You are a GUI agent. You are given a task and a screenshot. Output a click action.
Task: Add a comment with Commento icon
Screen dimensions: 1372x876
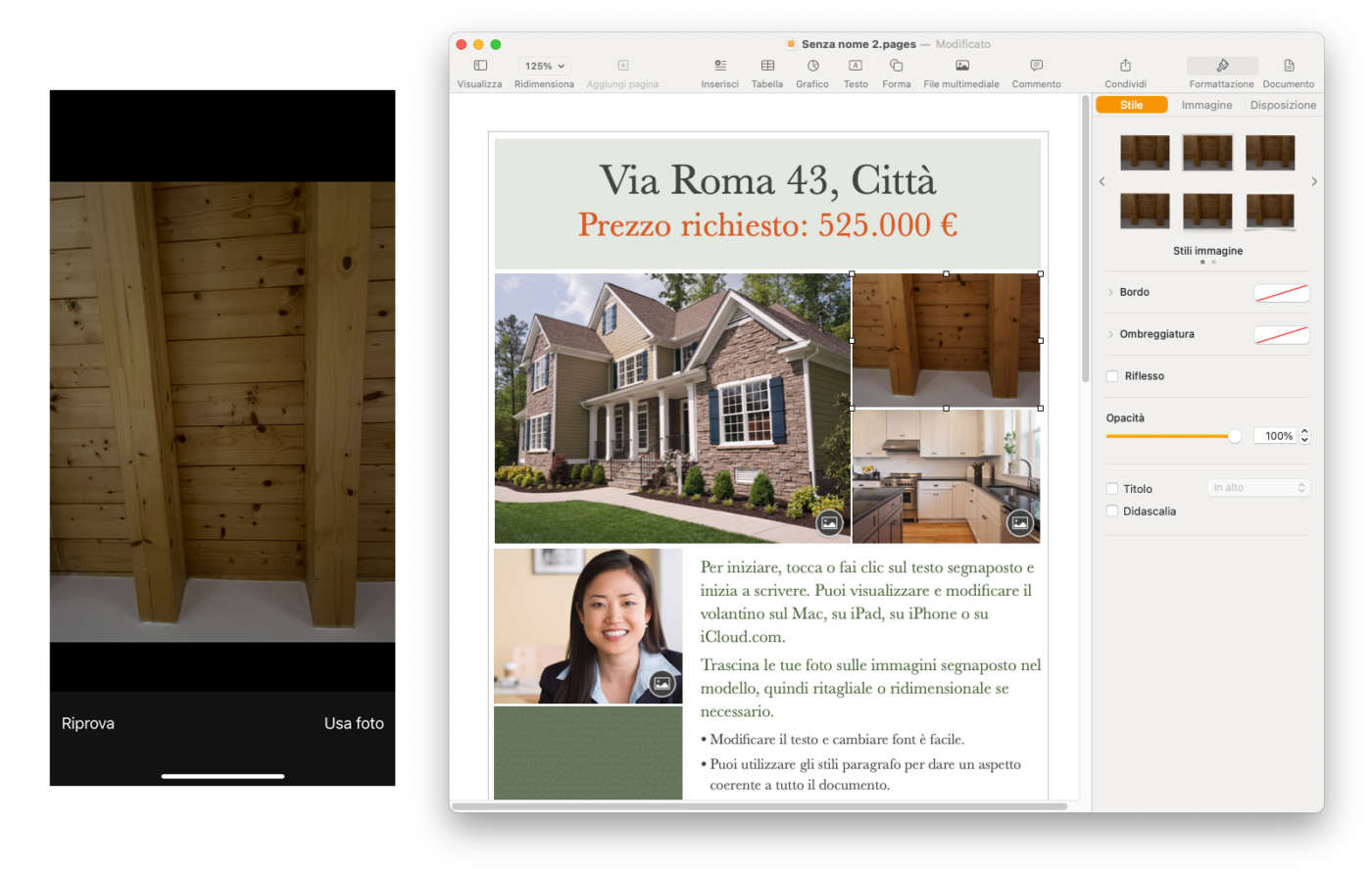pos(1036,66)
